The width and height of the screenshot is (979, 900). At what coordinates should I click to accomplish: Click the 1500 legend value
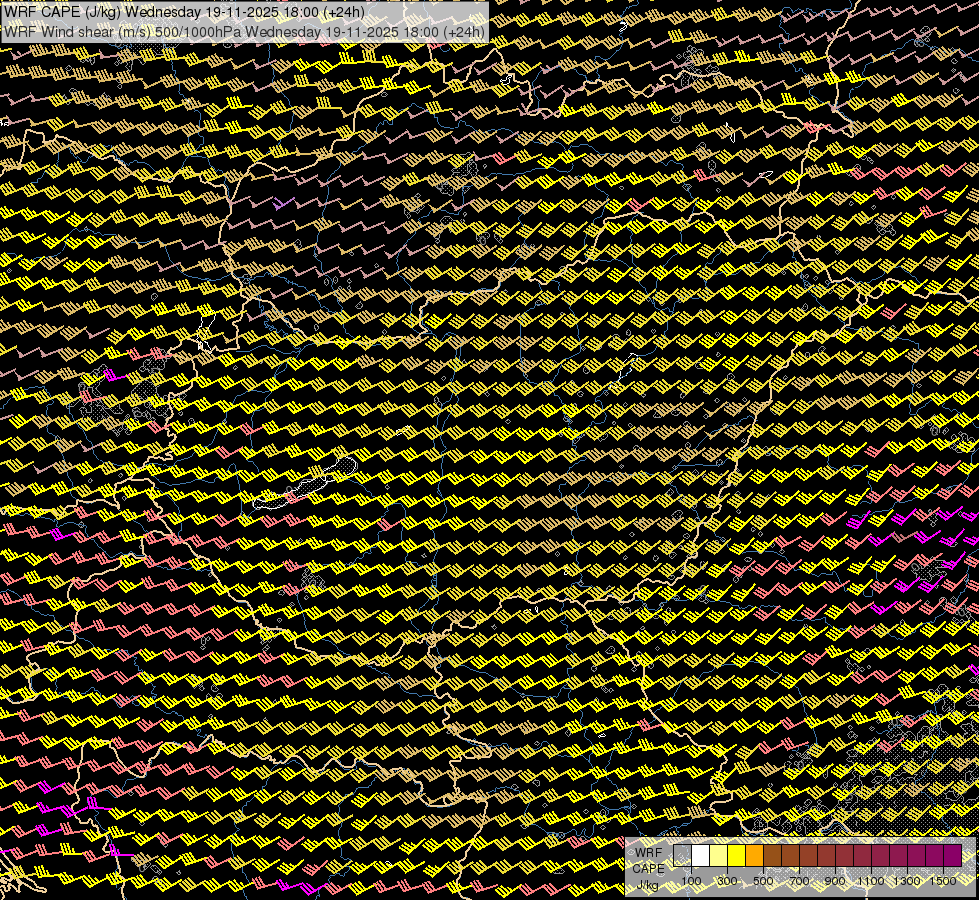coord(943,881)
